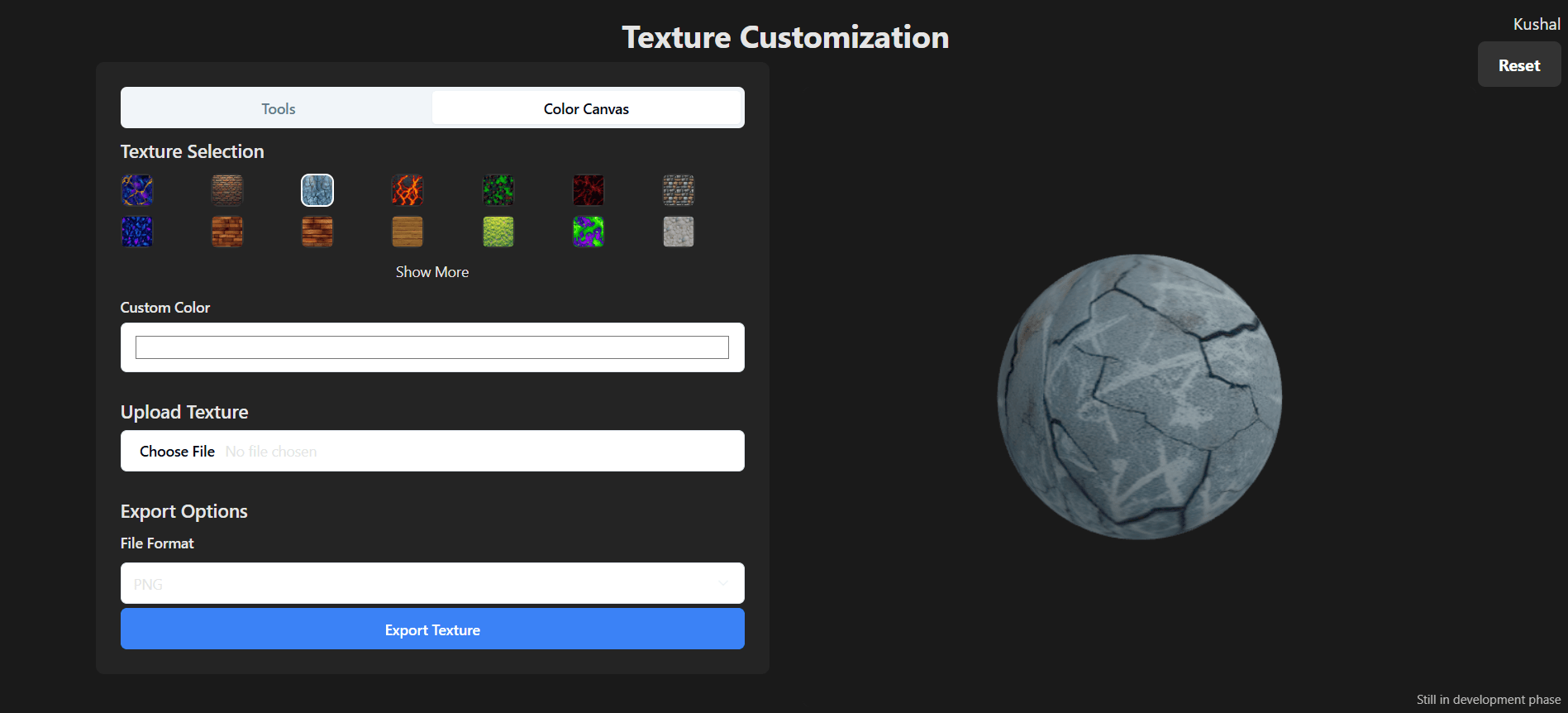
Task: Choose the gray cobblestone wall texture
Action: pos(679,190)
